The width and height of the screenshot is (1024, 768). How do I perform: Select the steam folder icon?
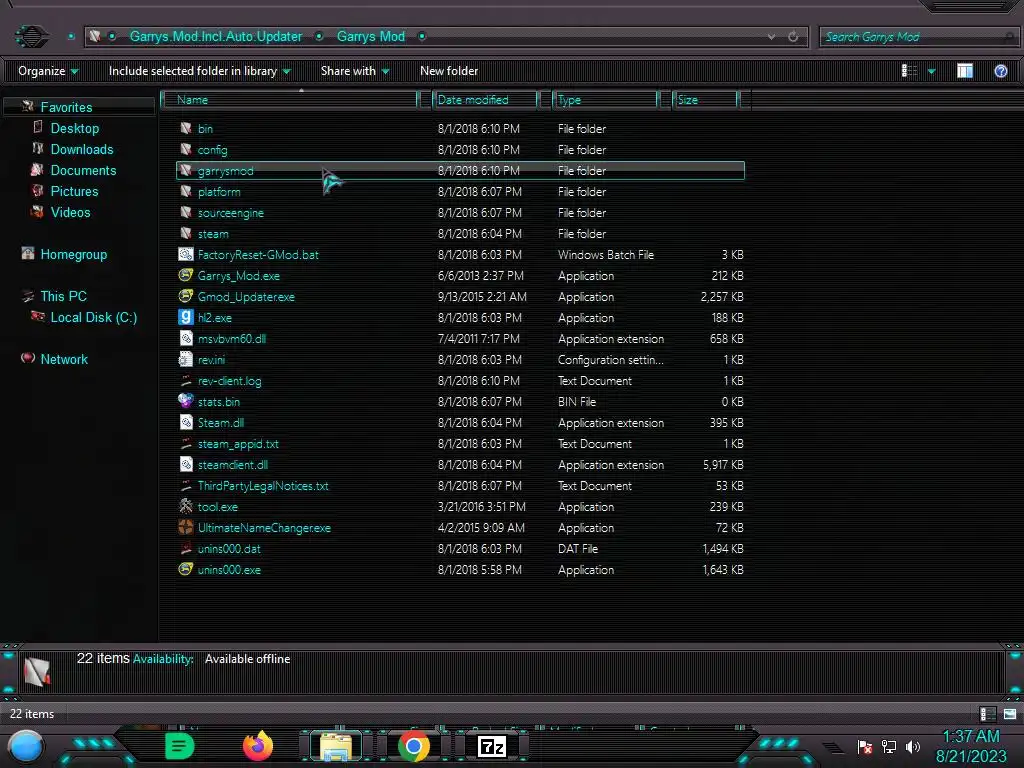(186, 233)
